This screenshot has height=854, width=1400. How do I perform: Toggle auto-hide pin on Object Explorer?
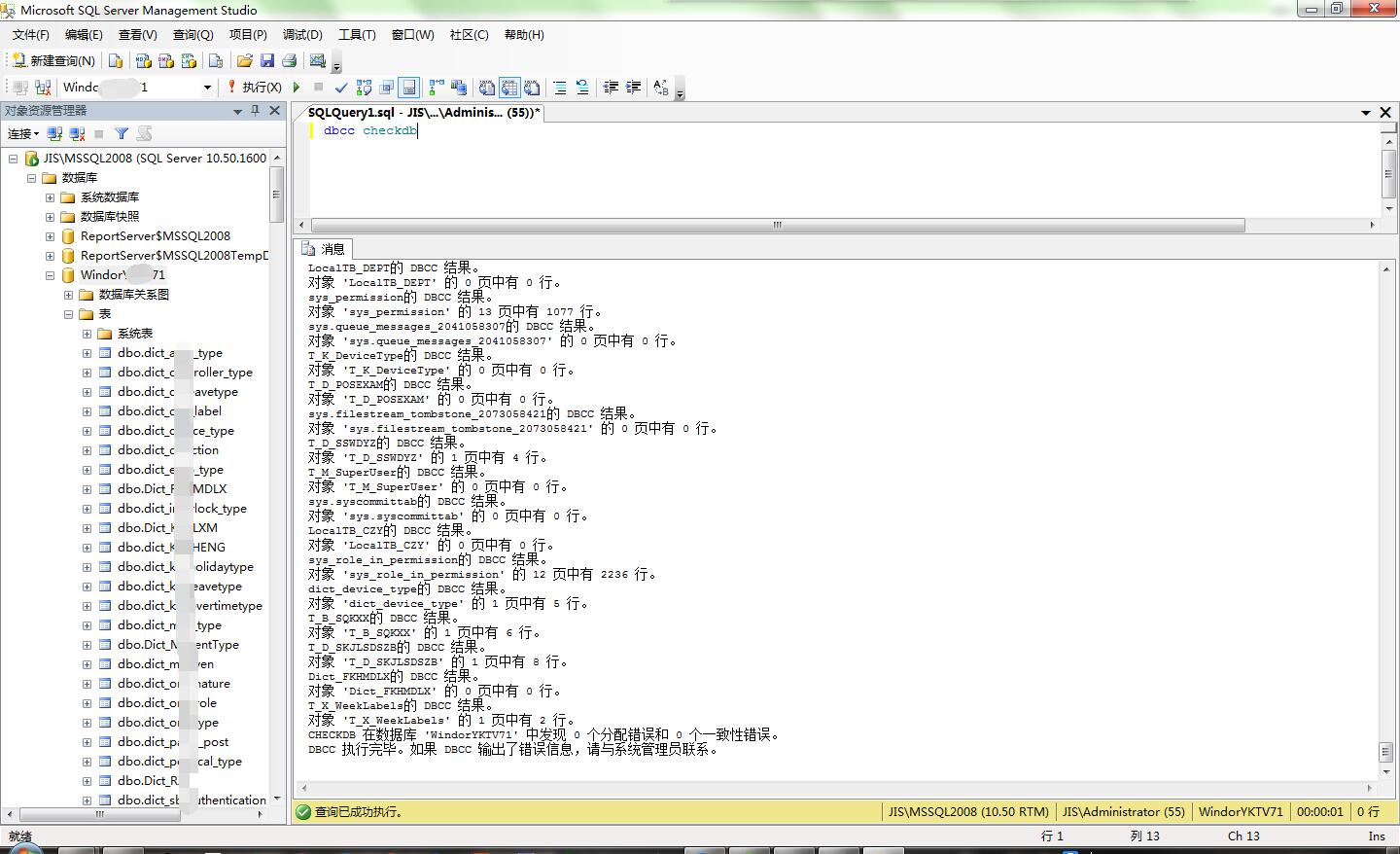click(256, 111)
